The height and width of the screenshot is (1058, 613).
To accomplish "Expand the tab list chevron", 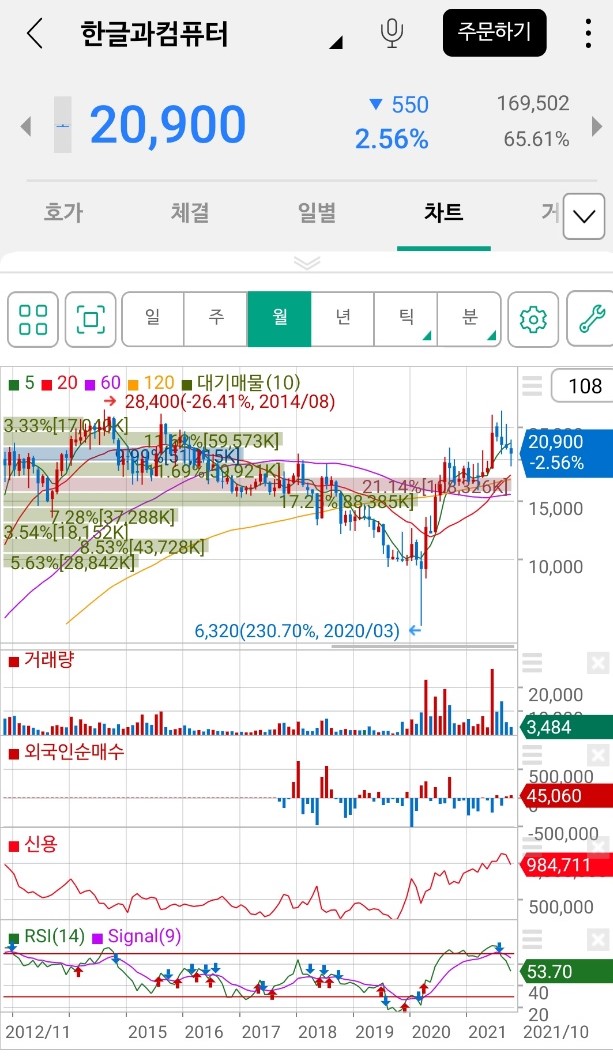I will click(583, 216).
